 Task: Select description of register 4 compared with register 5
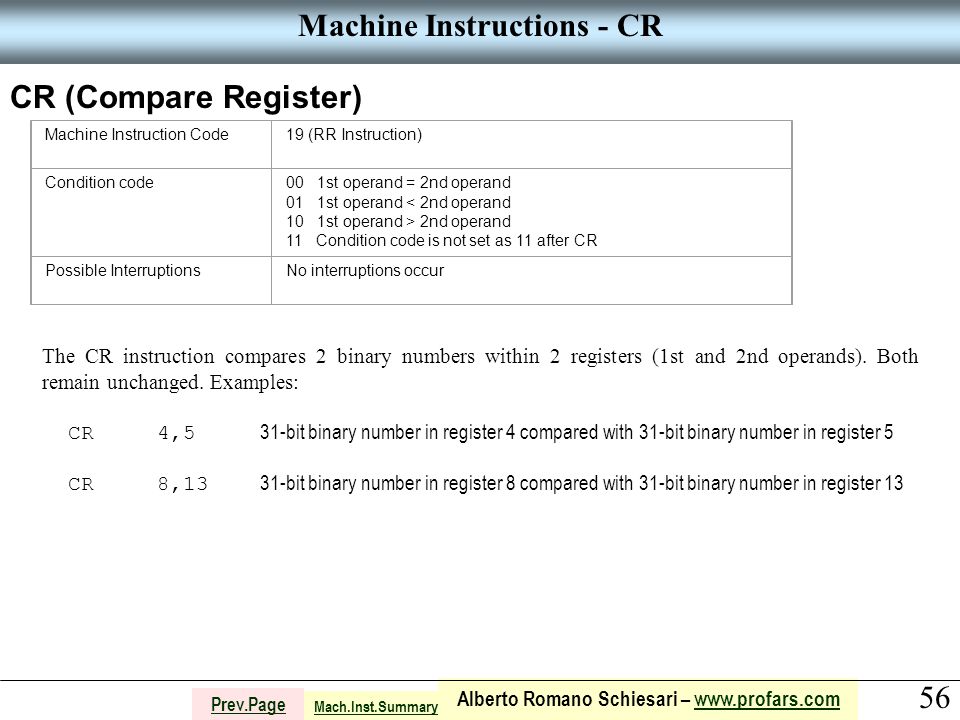(x=576, y=432)
